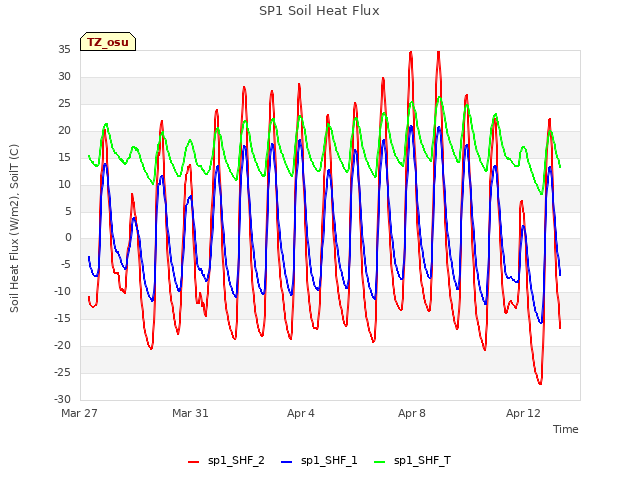Click the 15 y-axis tick label
The height and width of the screenshot is (480, 640).
click(64, 157)
